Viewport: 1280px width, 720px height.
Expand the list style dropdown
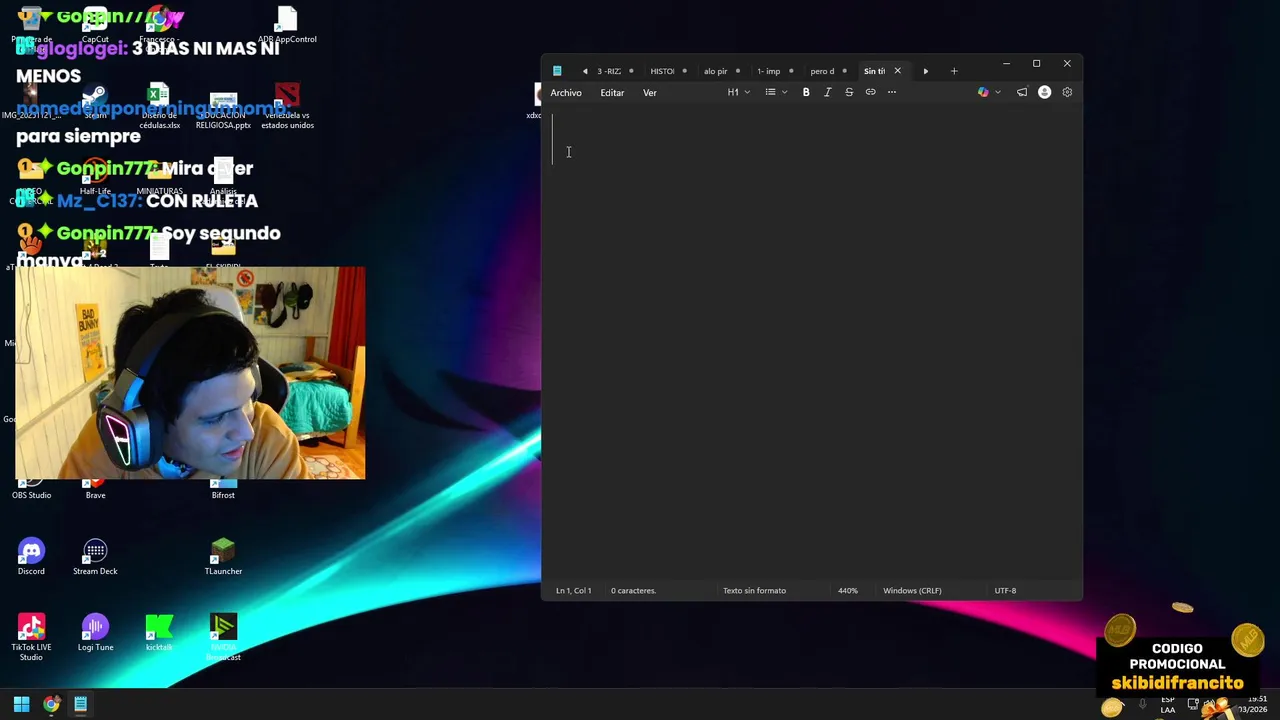[776, 92]
